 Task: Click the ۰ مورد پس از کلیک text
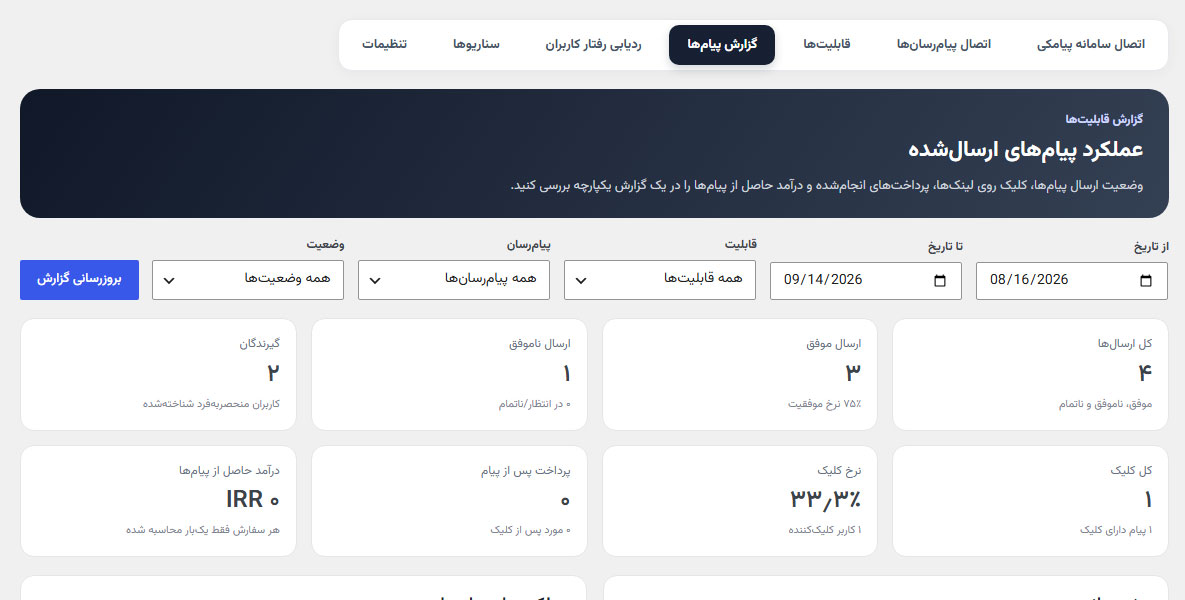pyautogui.click(x=531, y=530)
